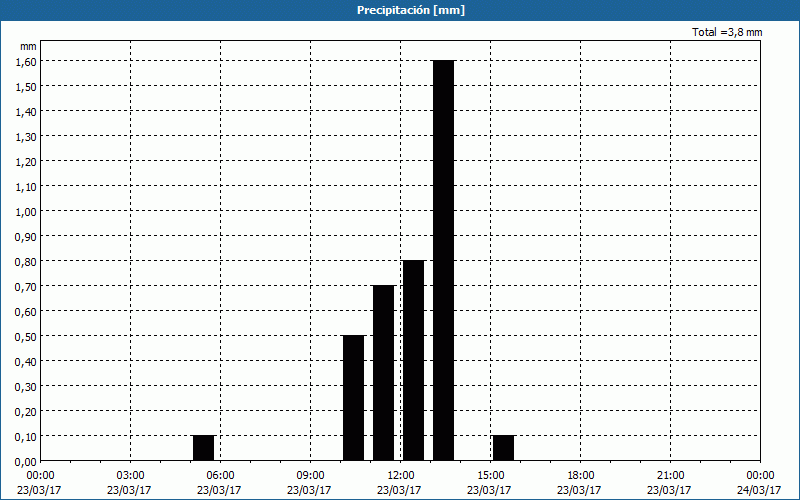This screenshot has height=500, width=800.
Task: Click the Total =3,8 mm label
Action: click(x=727, y=32)
